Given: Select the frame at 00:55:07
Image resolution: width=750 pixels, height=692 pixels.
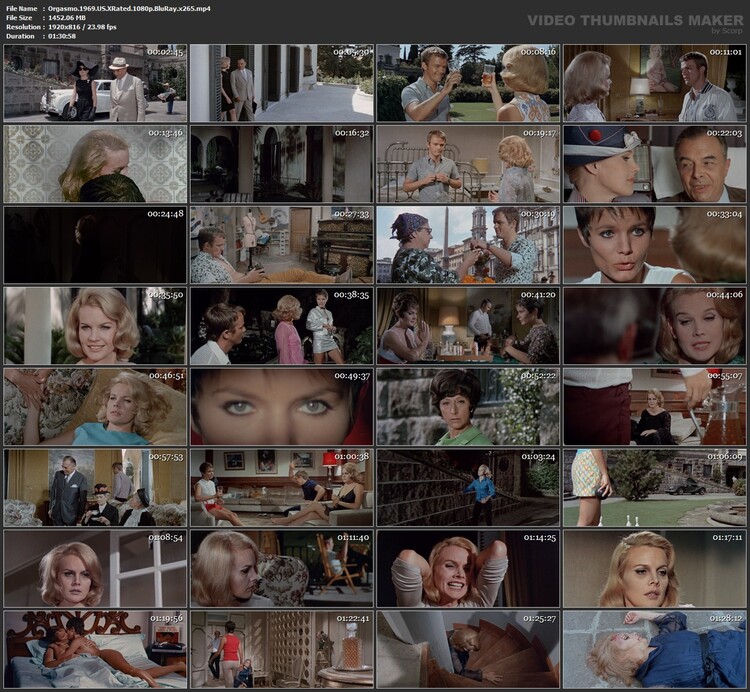Looking at the screenshot, I should [655, 406].
